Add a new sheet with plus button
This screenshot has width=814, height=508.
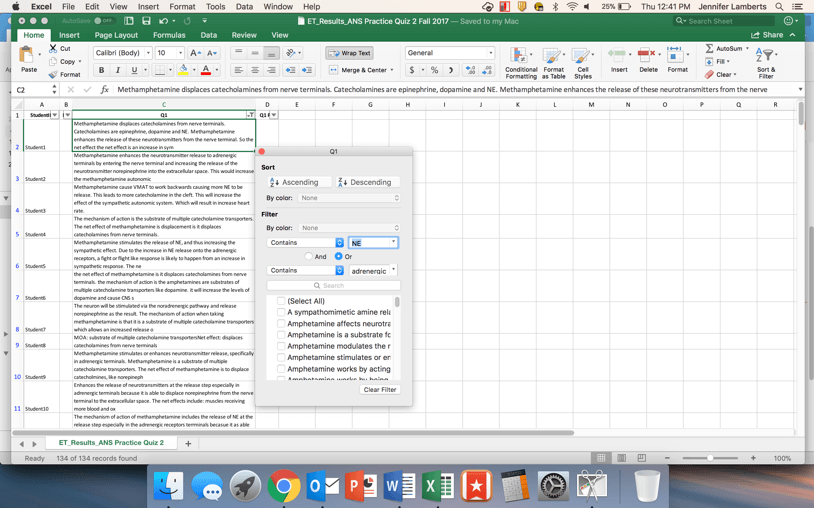(x=188, y=444)
